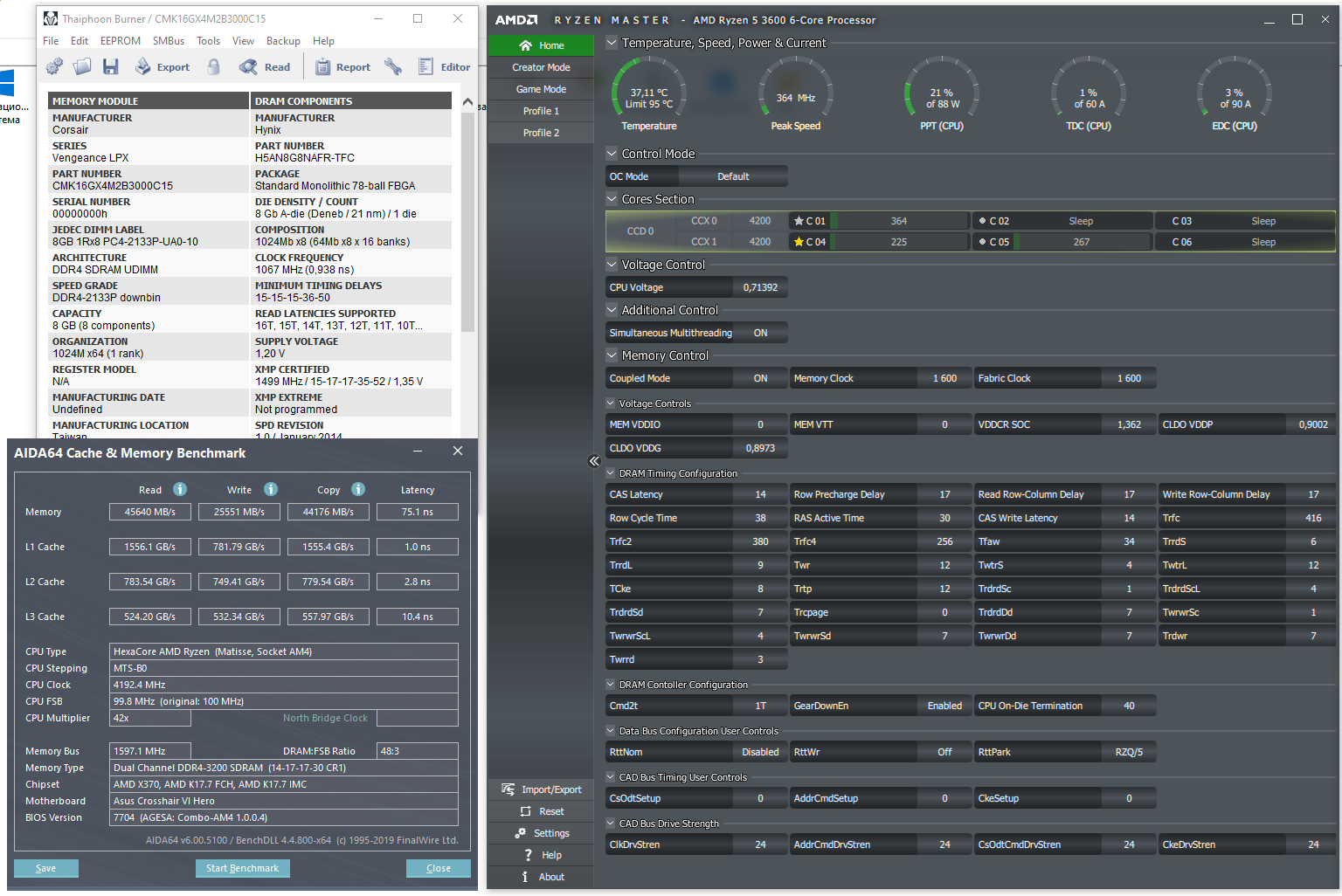Click Read in the Thaiphoon Burner toolbar

(x=265, y=66)
